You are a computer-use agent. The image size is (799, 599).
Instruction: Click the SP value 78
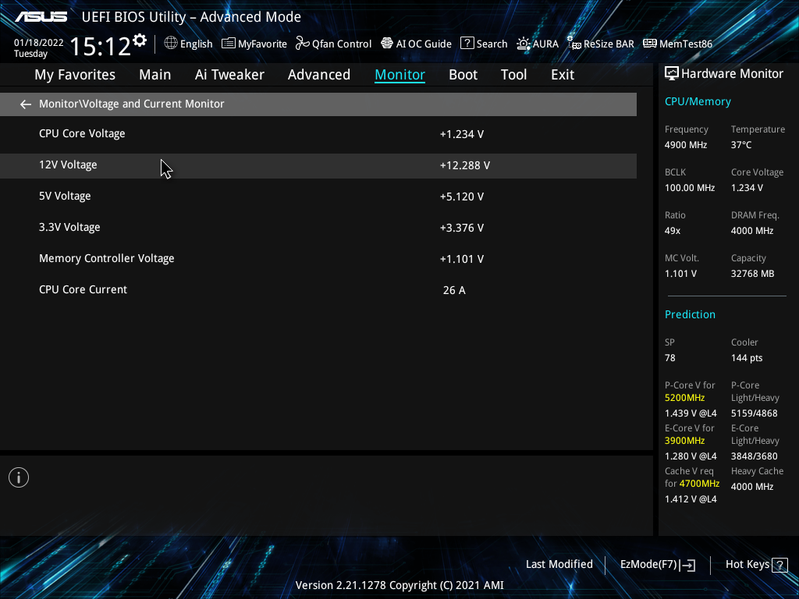(670, 358)
